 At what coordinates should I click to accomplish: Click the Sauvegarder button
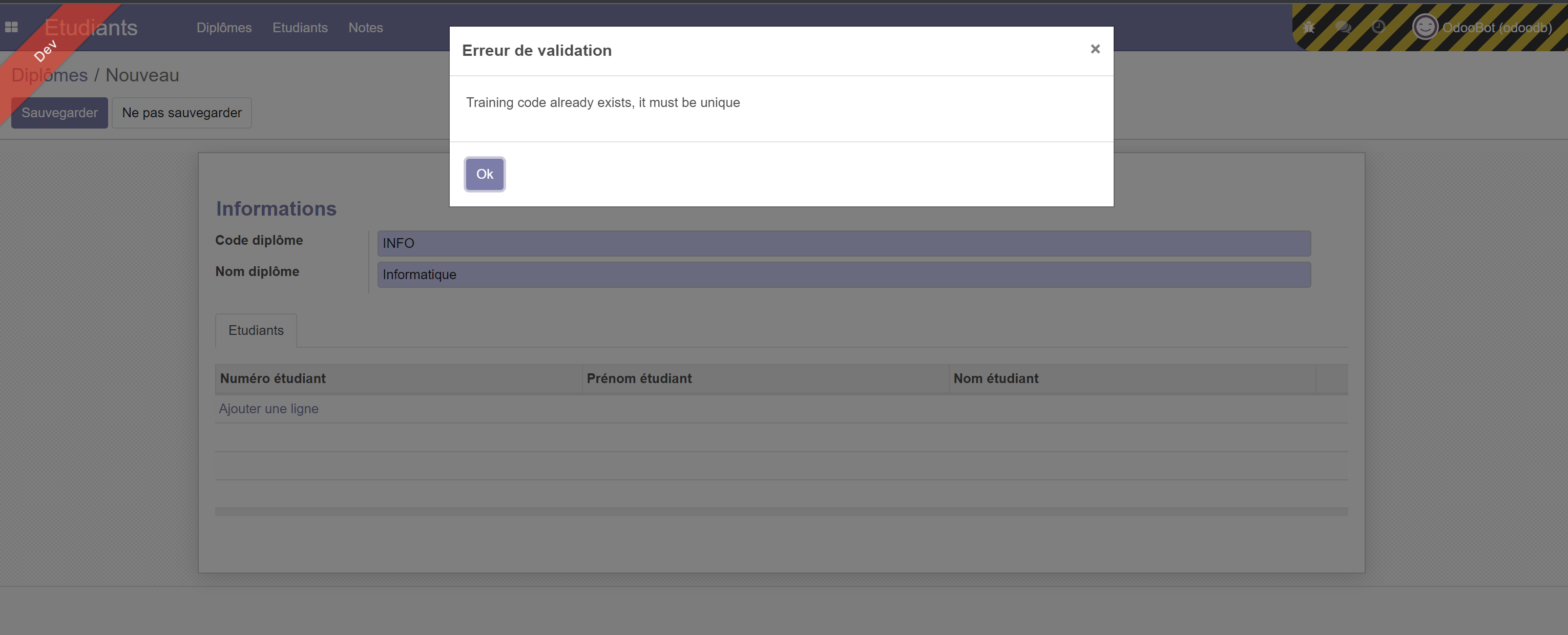click(x=59, y=113)
